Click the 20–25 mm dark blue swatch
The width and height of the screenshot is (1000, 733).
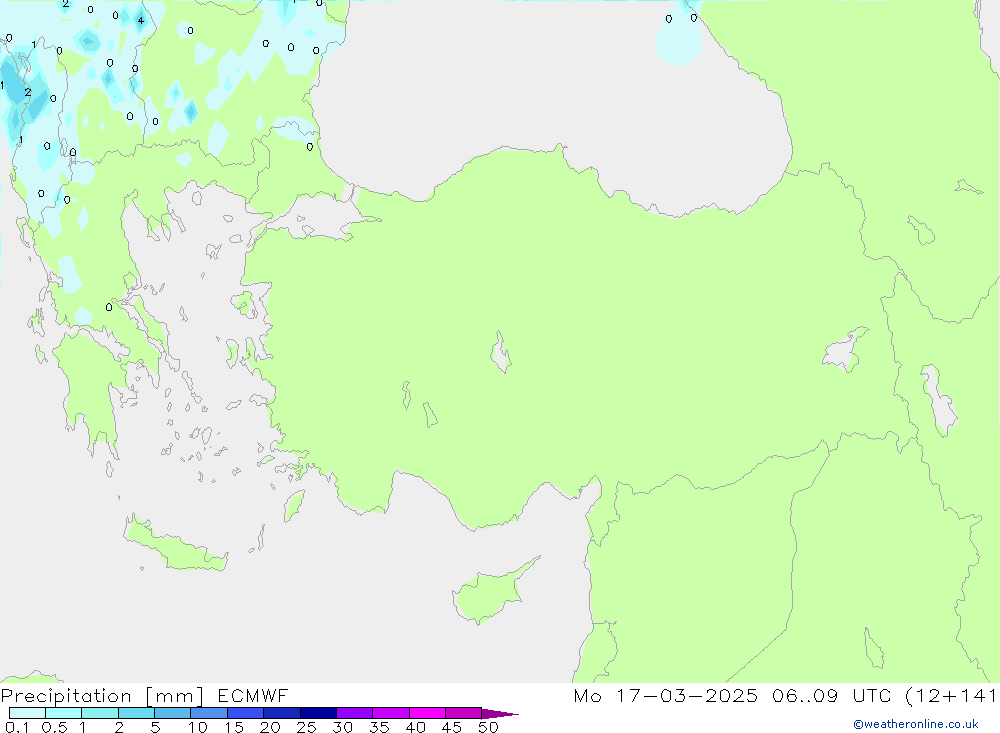click(x=281, y=713)
